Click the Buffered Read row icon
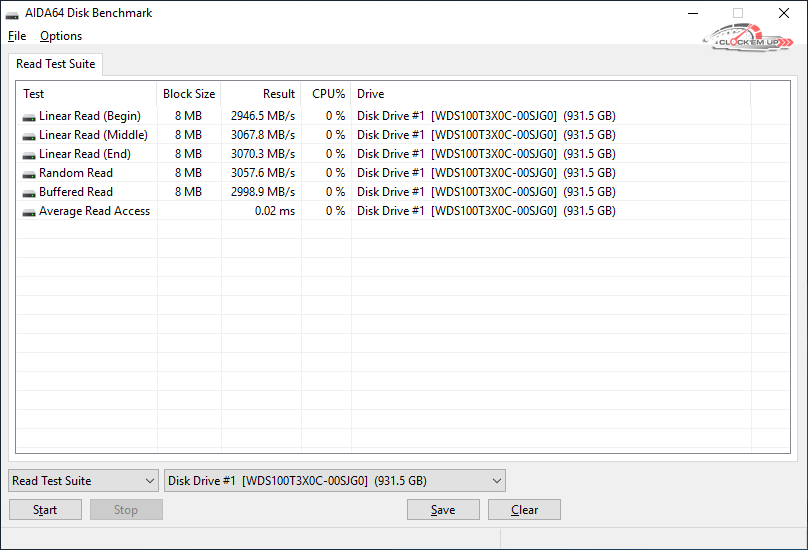Image resolution: width=808 pixels, height=550 pixels. tap(29, 193)
